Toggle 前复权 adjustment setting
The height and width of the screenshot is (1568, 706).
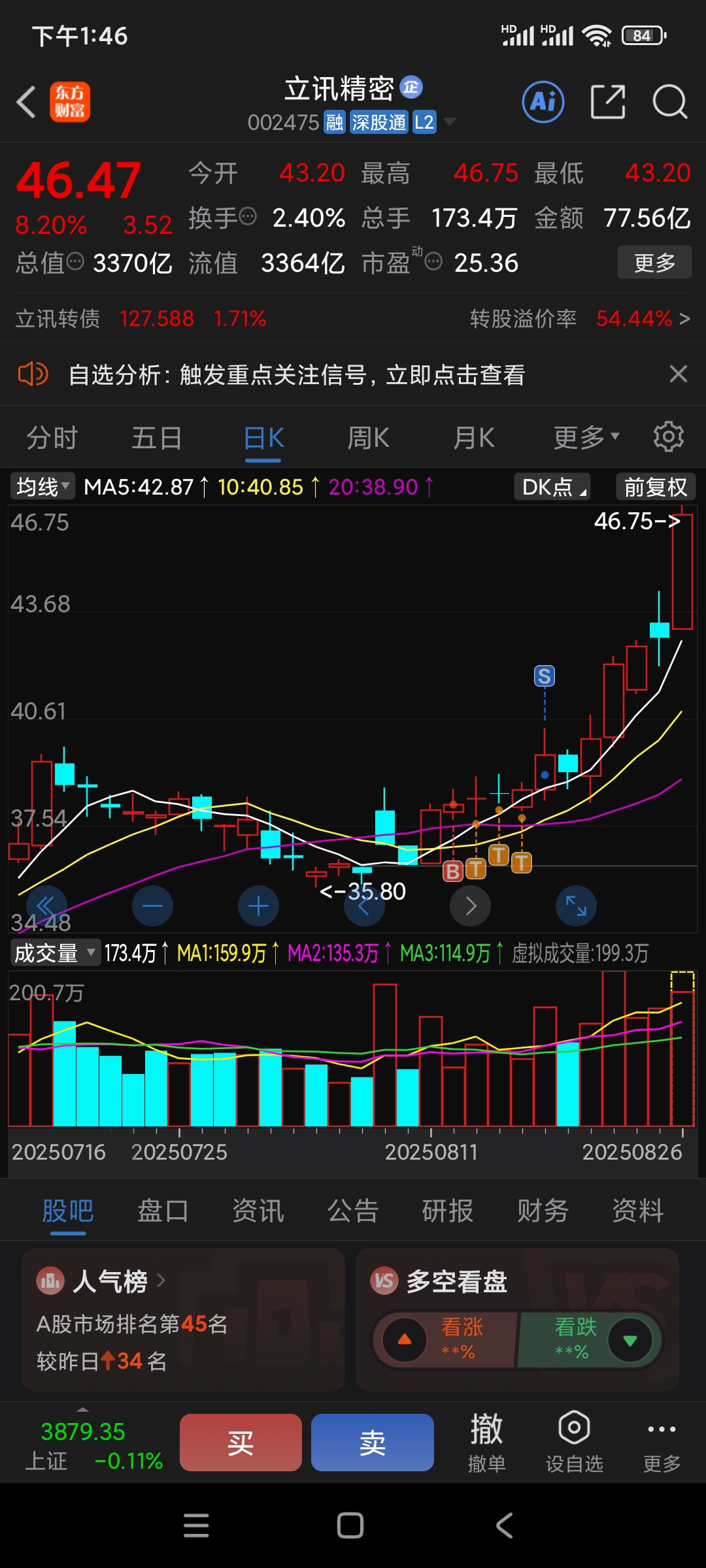pos(655,487)
